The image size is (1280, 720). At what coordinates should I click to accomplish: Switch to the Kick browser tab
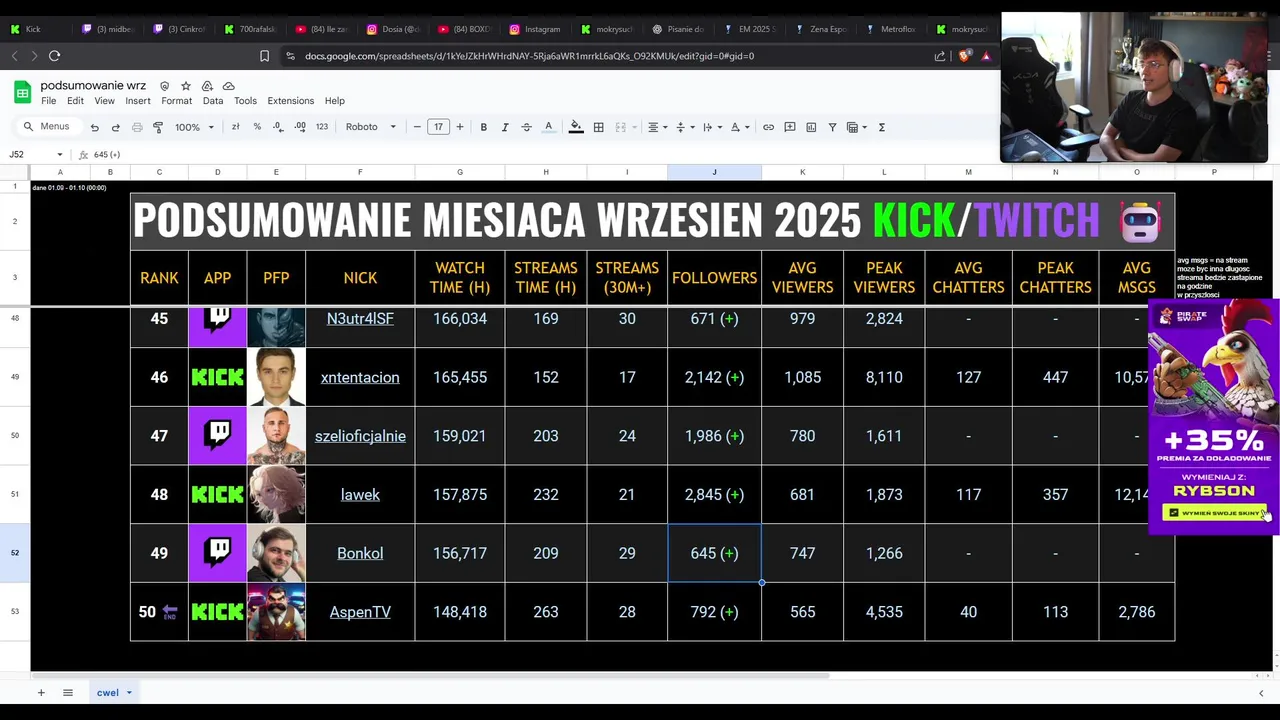[x=37, y=29]
